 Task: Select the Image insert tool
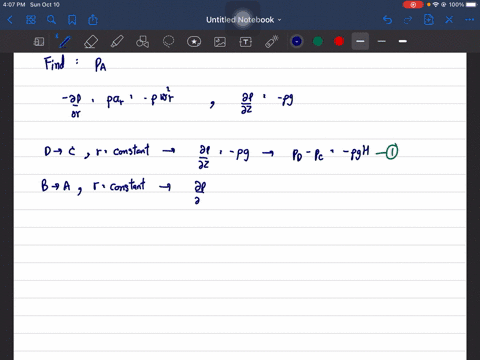point(220,42)
